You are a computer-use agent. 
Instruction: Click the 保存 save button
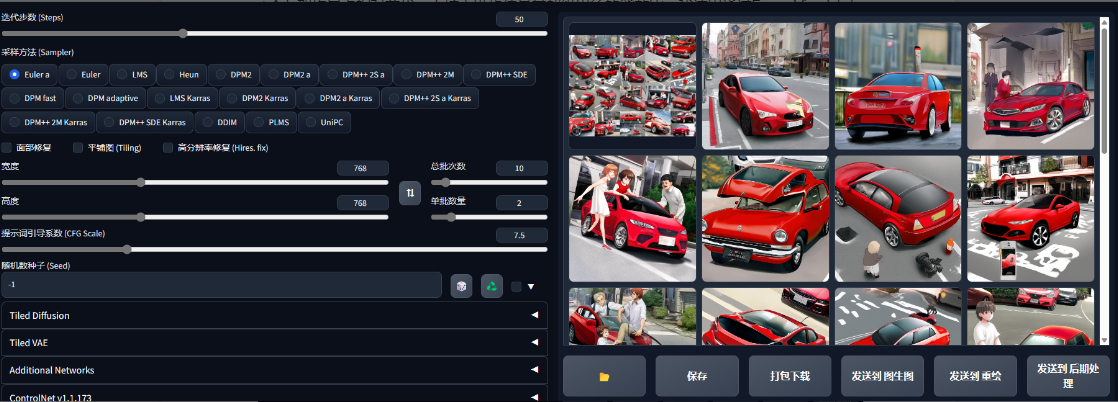coord(697,376)
